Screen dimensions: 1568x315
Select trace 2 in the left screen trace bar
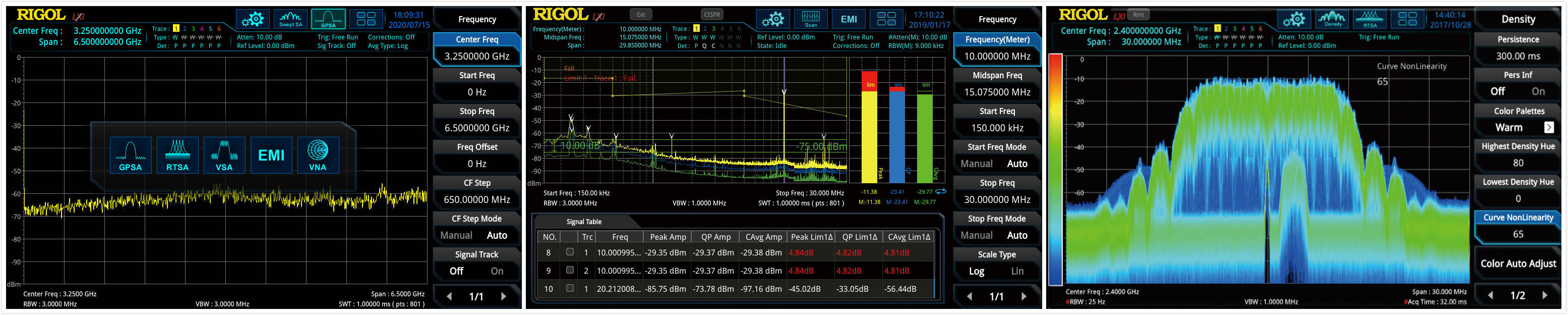pos(185,29)
